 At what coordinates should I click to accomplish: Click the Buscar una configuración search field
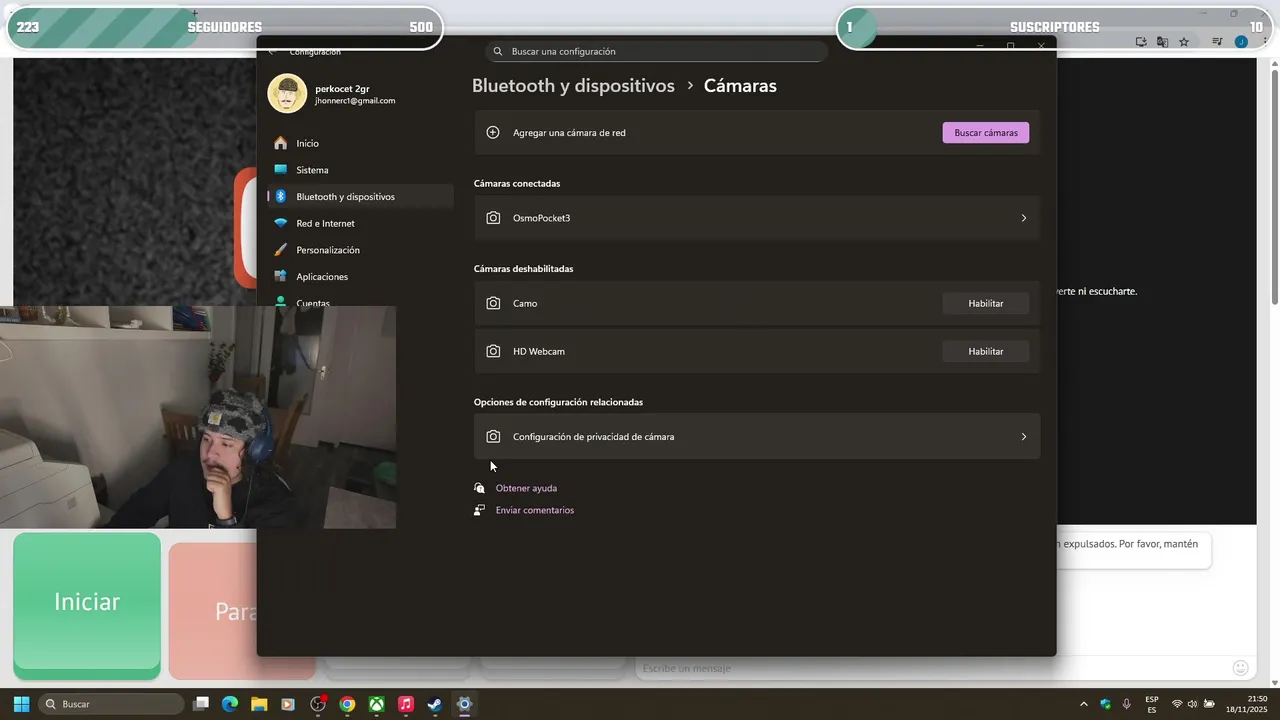pyautogui.click(x=656, y=51)
